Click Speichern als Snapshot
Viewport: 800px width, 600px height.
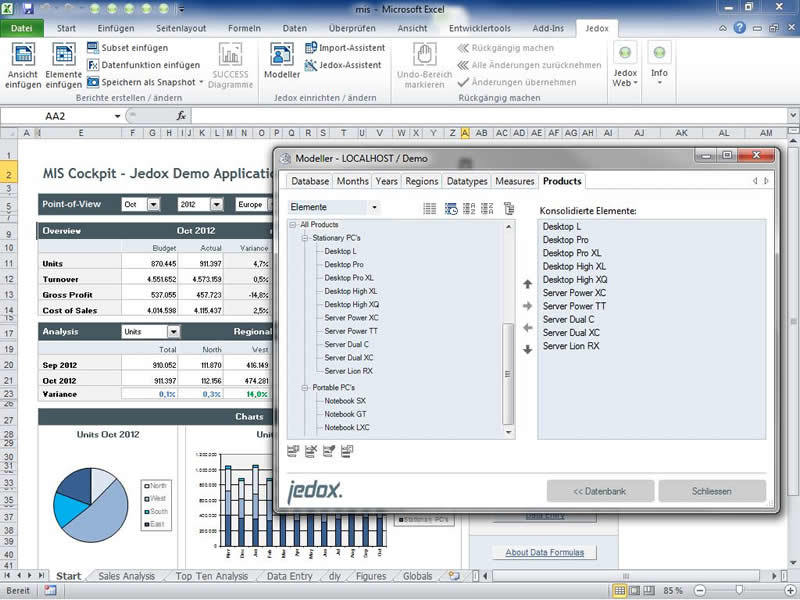(x=145, y=82)
